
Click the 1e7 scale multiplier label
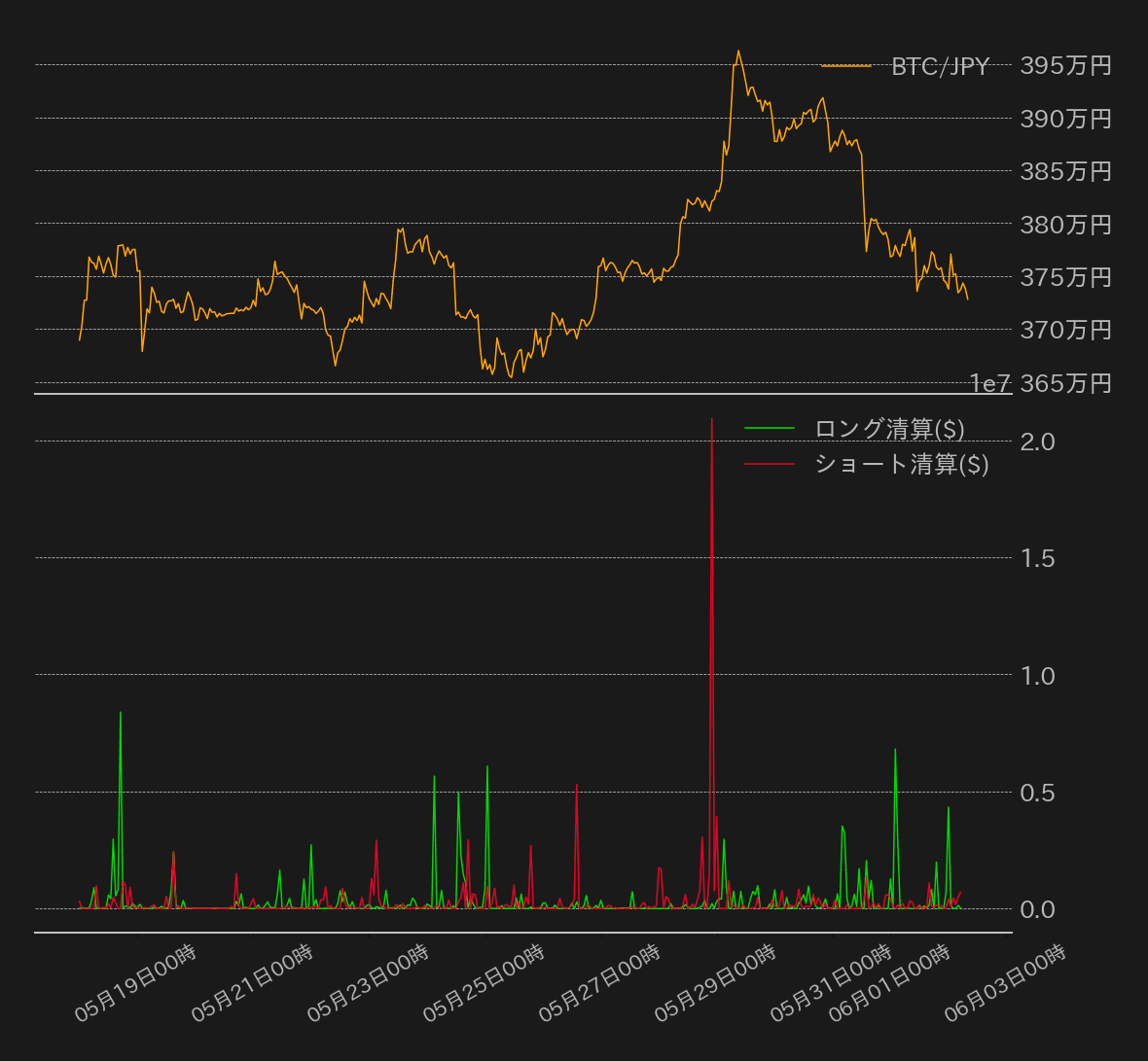point(989,383)
